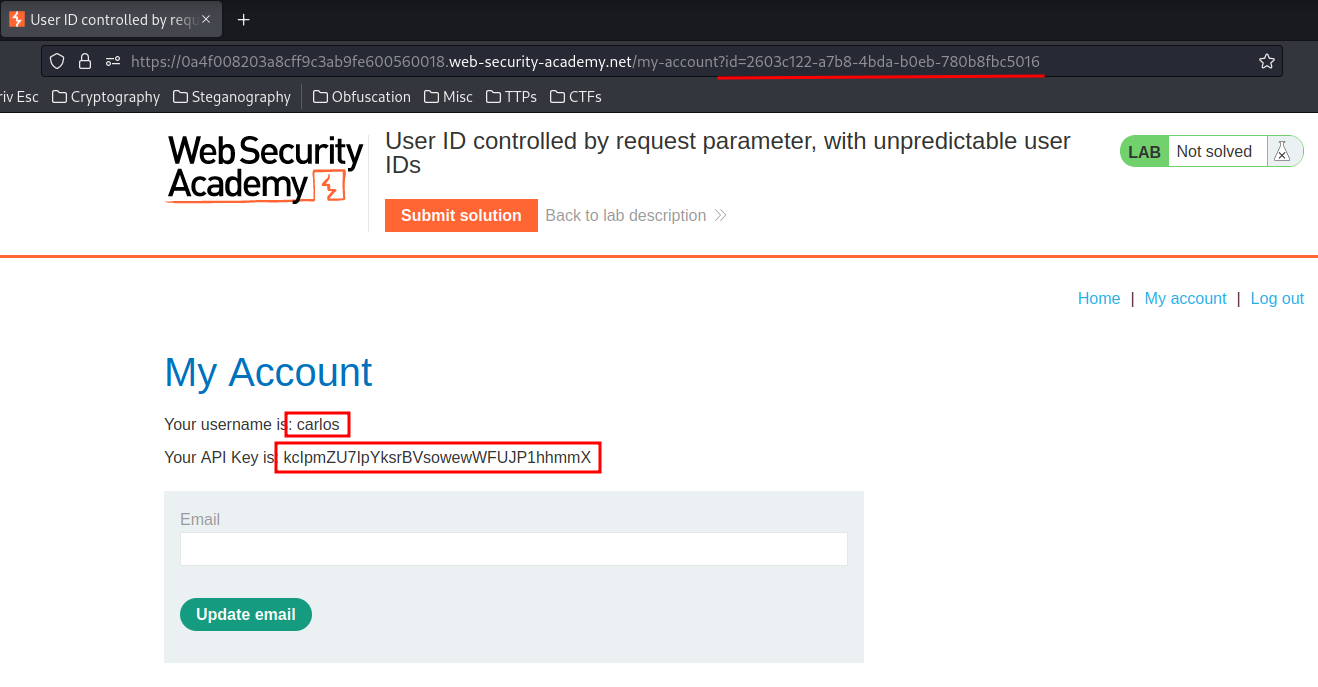This screenshot has width=1318, height=687.
Task: Open the Cryptography bookmarks folder
Action: pyautogui.click(x=106, y=97)
